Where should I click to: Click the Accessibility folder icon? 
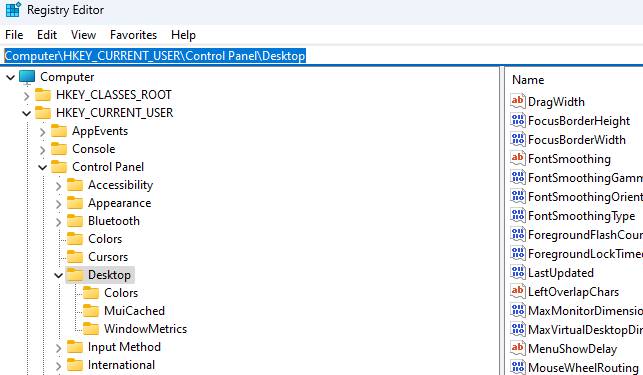coord(75,185)
